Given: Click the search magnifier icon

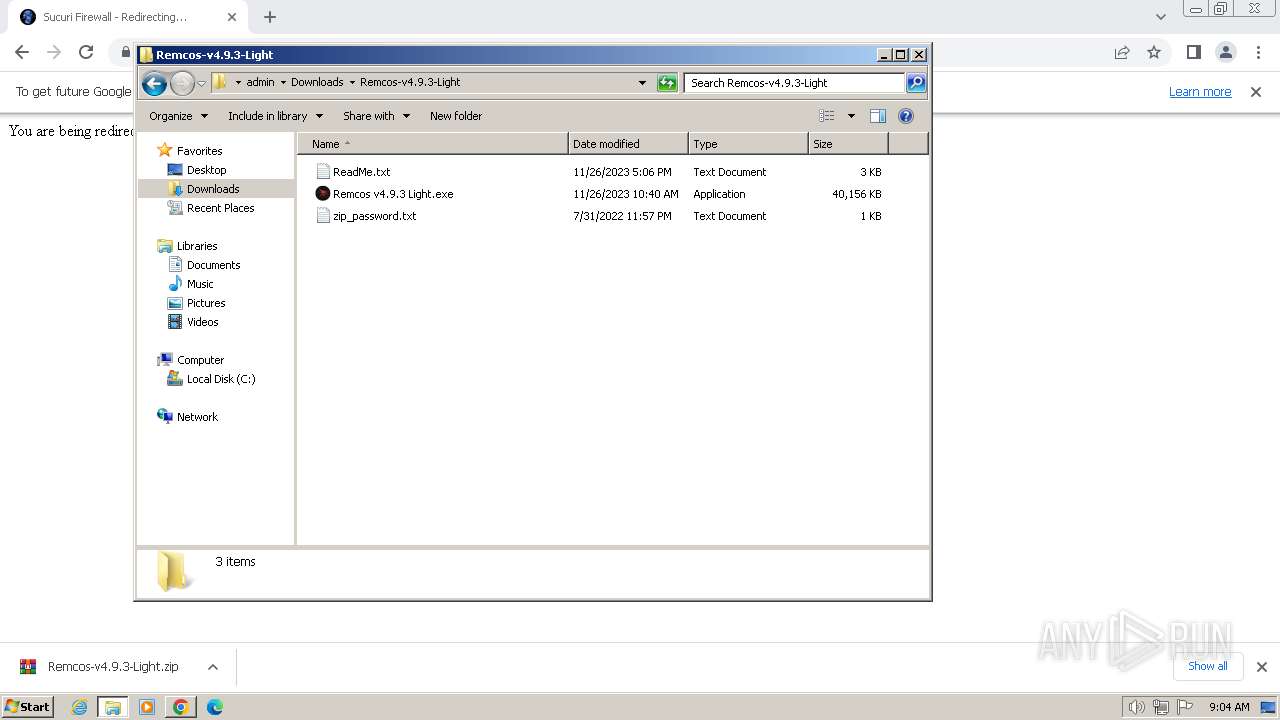Looking at the screenshot, I should [x=916, y=83].
